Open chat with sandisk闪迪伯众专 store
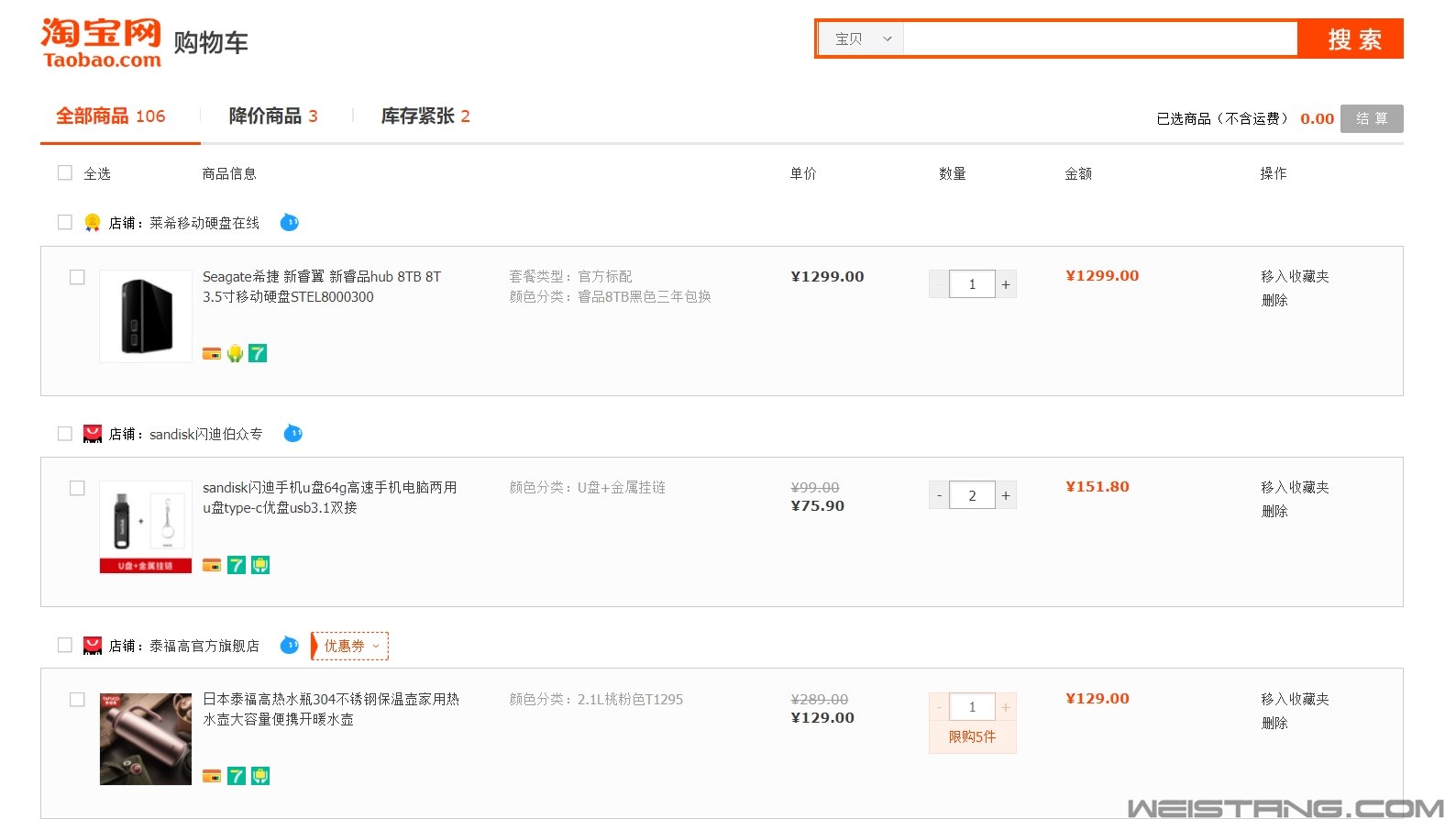This screenshot has height=830, width=1456. [x=293, y=433]
